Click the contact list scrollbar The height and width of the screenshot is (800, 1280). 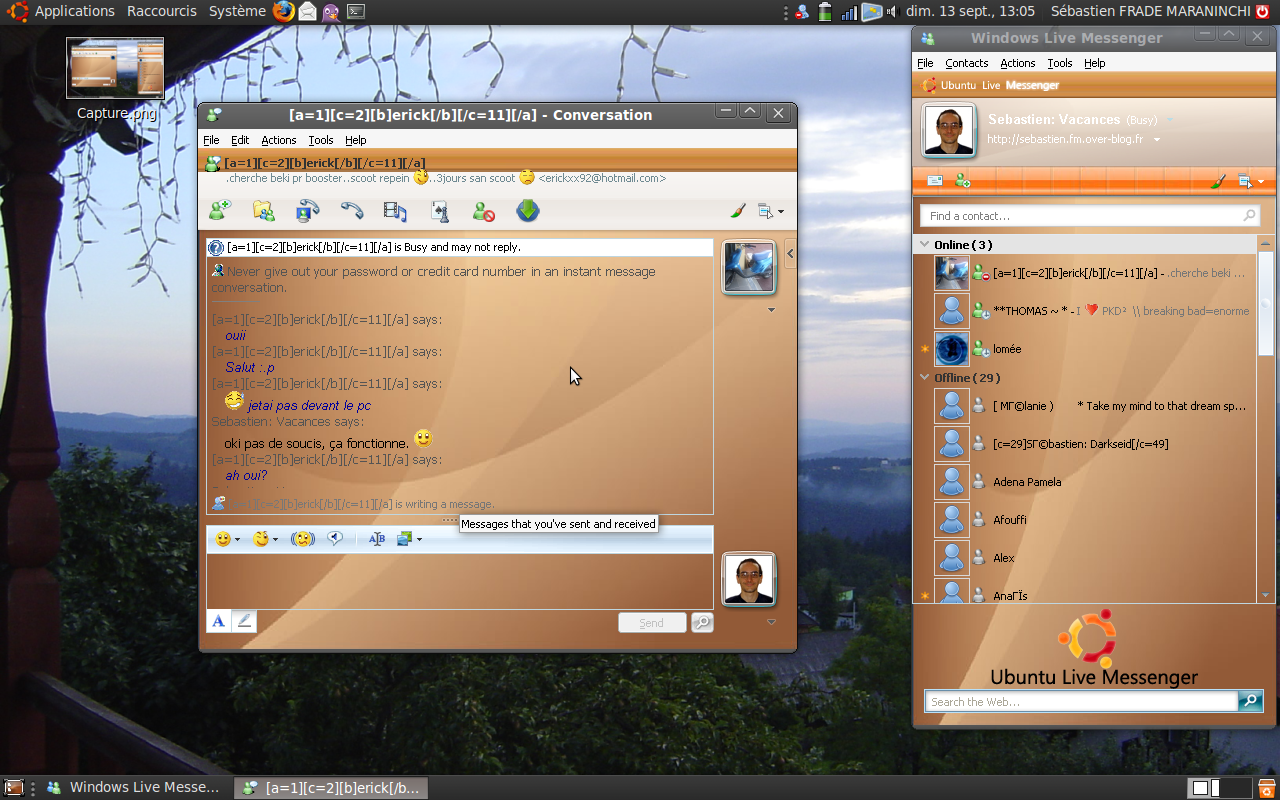tap(1265, 304)
